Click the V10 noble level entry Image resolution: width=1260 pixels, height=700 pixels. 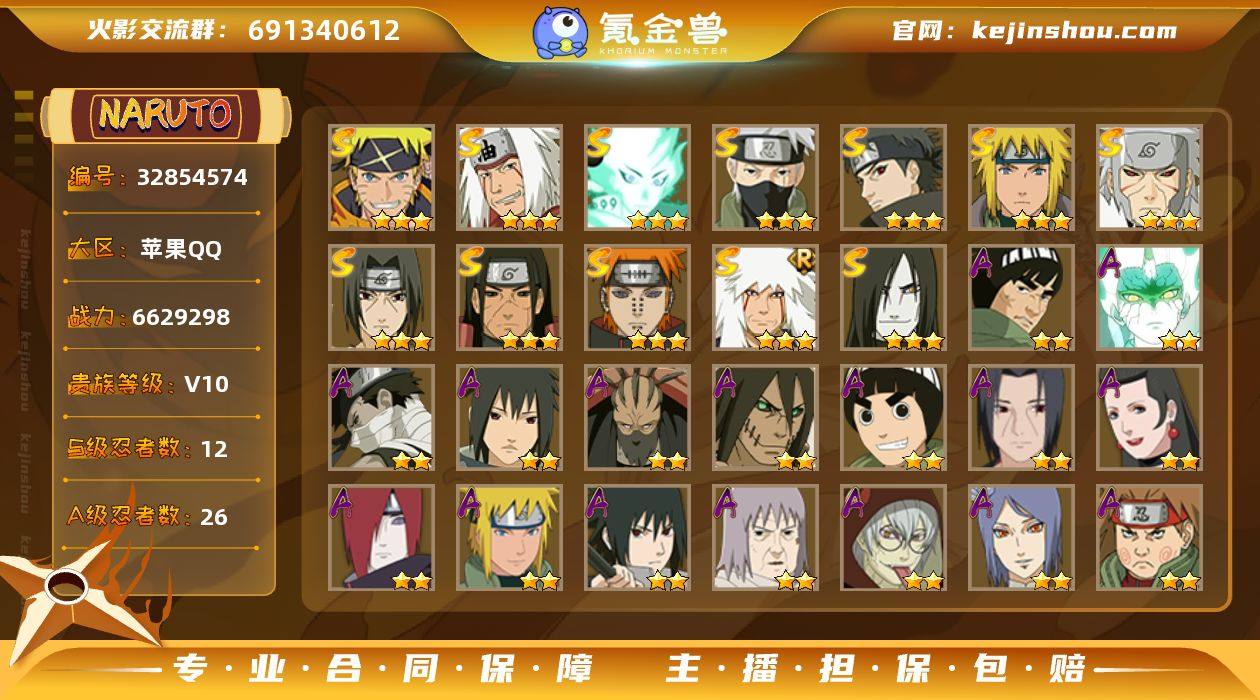point(206,384)
